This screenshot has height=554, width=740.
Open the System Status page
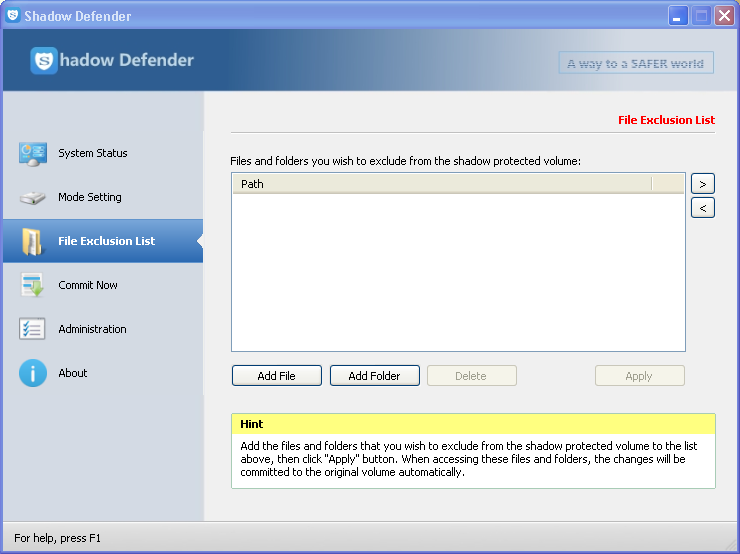tap(103, 153)
